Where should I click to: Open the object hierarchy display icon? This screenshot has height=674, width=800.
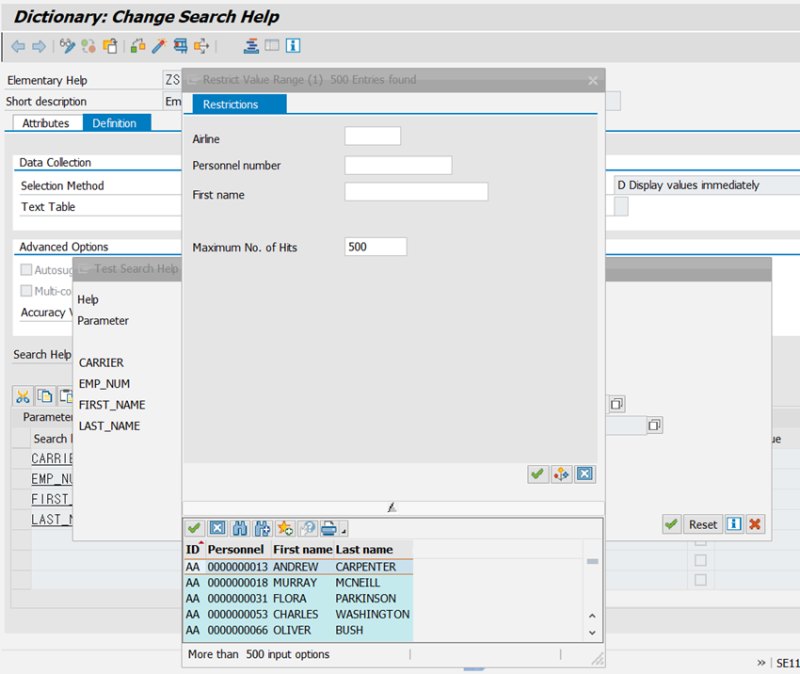pos(251,46)
